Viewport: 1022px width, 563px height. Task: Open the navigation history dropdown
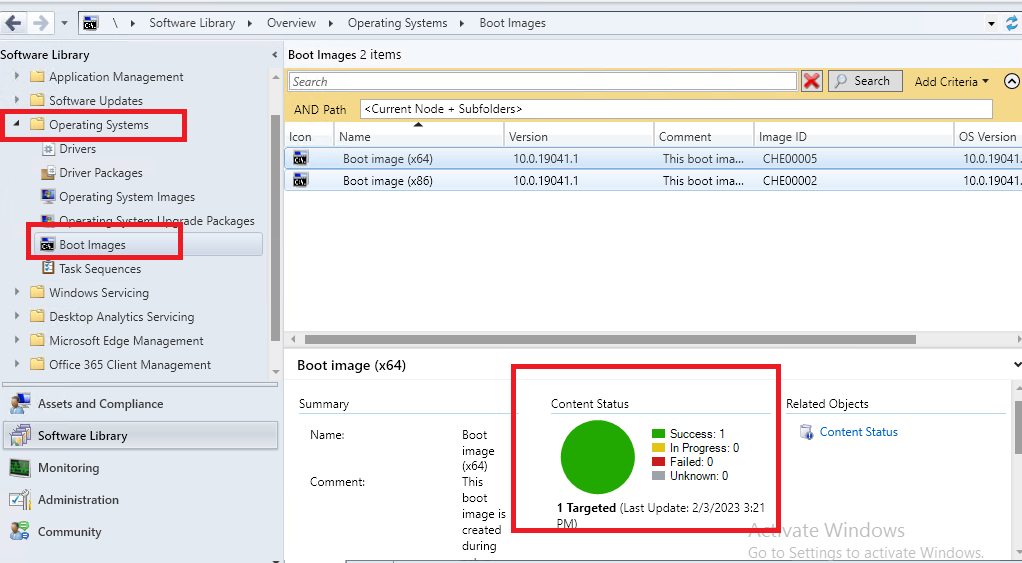point(64,23)
